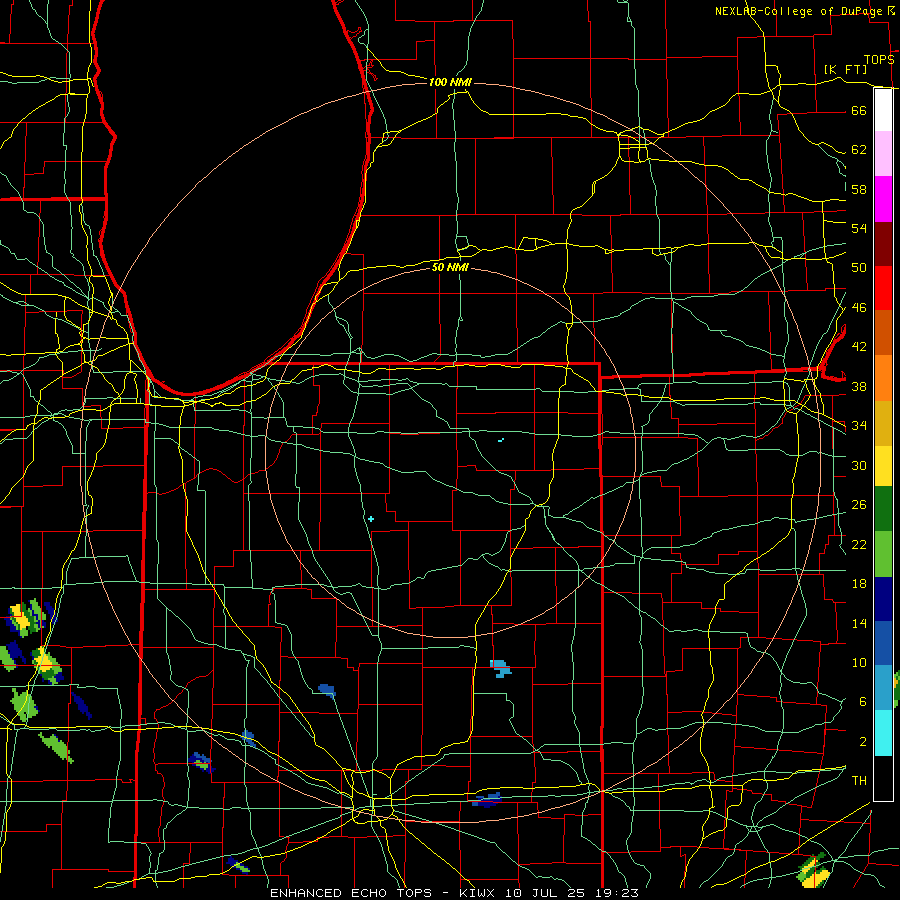Click the 10 legend value

tap(859, 662)
